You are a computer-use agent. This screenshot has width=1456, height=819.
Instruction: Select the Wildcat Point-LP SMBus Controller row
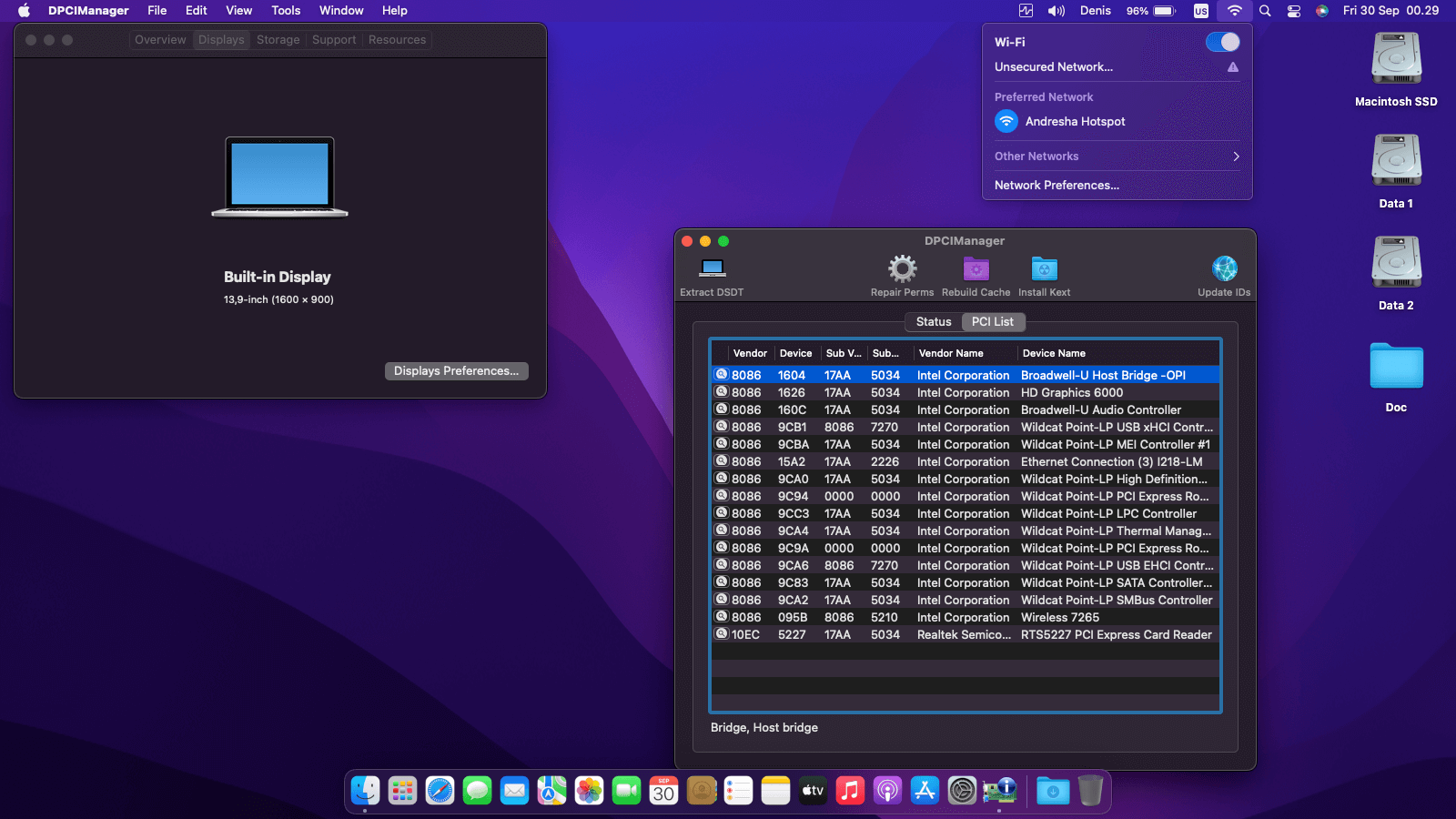[x=965, y=600]
